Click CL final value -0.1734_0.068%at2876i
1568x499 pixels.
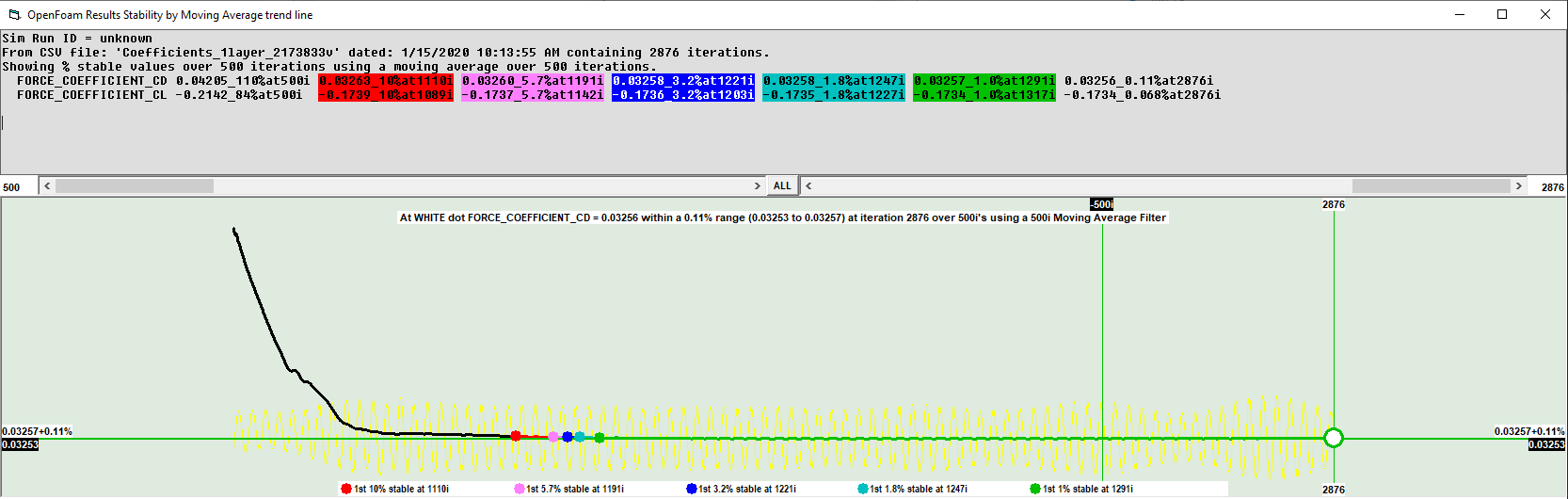point(1143,95)
